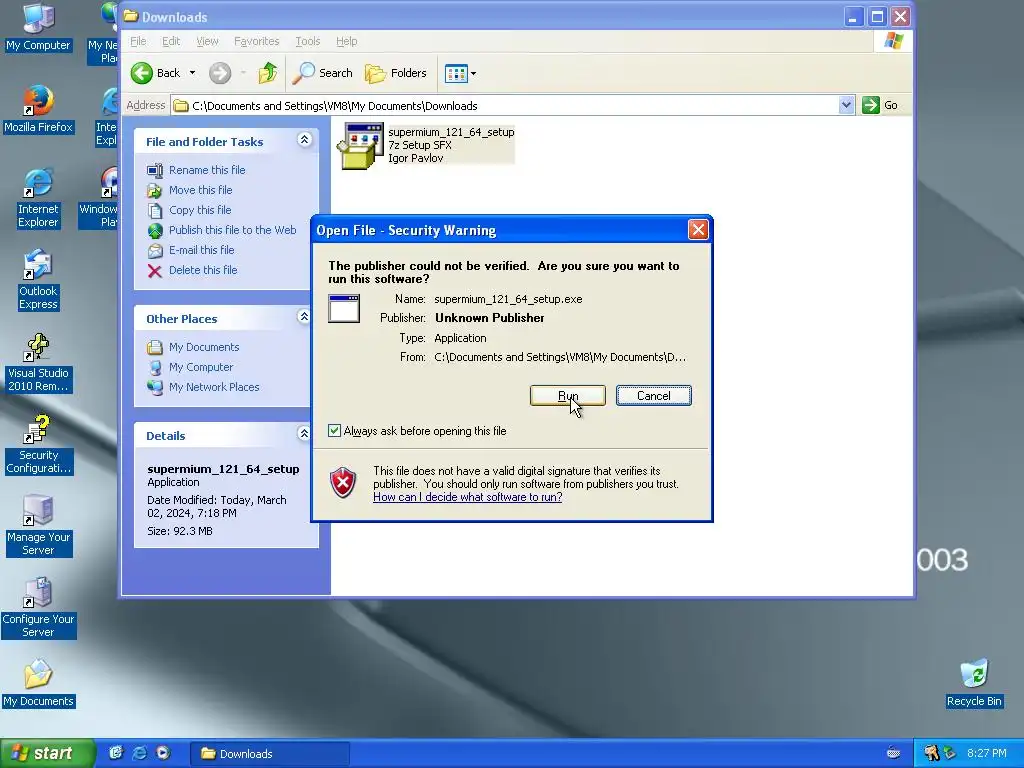
Task: Collapse File and Folder Tasks panel
Action: tap(304, 140)
